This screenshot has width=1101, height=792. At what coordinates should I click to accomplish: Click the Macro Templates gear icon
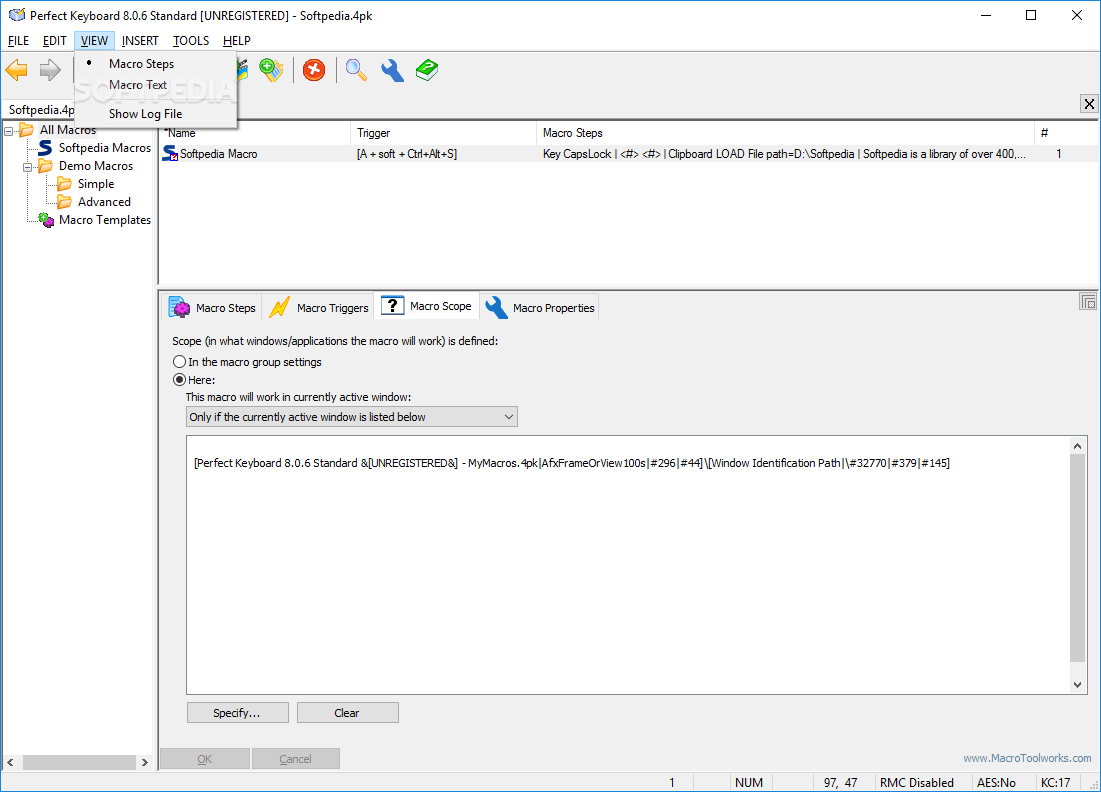tap(46, 220)
